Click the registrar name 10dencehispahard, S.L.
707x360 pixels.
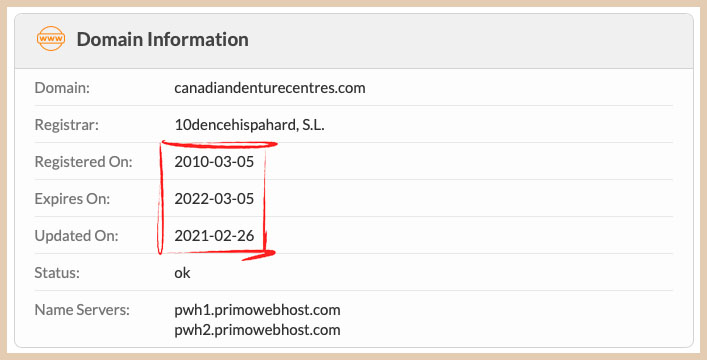pos(249,125)
